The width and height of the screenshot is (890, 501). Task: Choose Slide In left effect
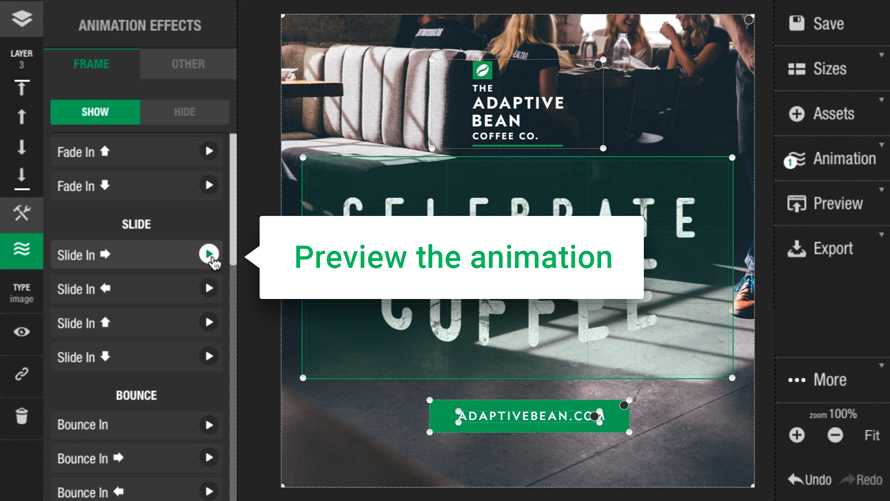[136, 289]
